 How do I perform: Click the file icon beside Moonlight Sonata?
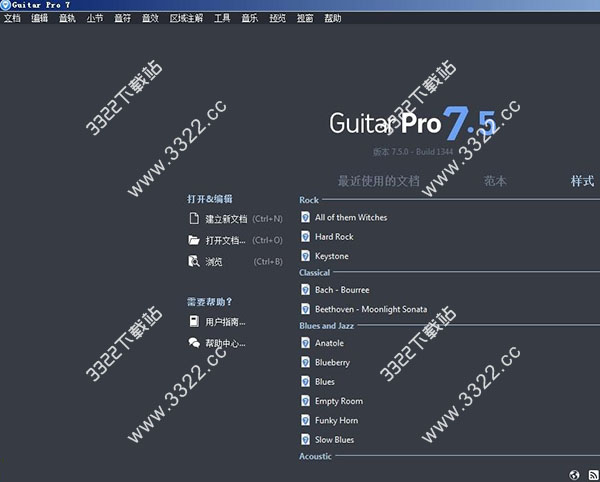point(305,309)
